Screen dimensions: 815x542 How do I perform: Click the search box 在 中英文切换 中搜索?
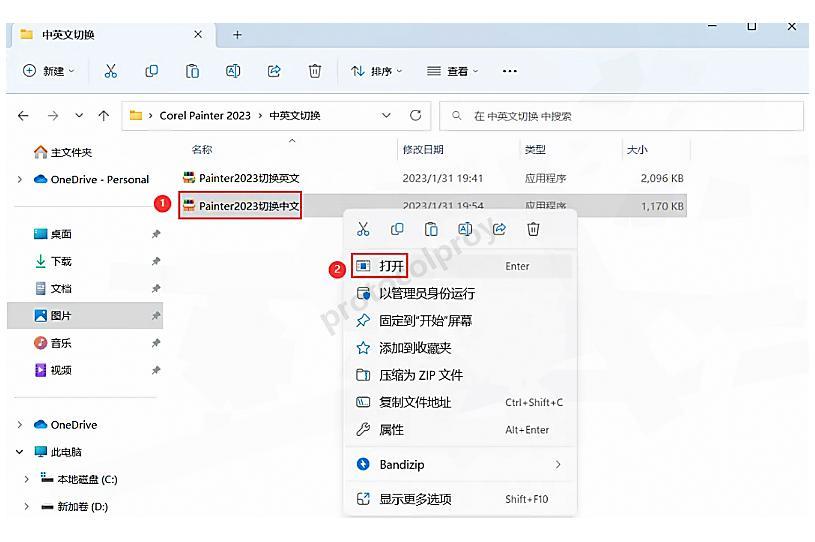(x=621, y=116)
